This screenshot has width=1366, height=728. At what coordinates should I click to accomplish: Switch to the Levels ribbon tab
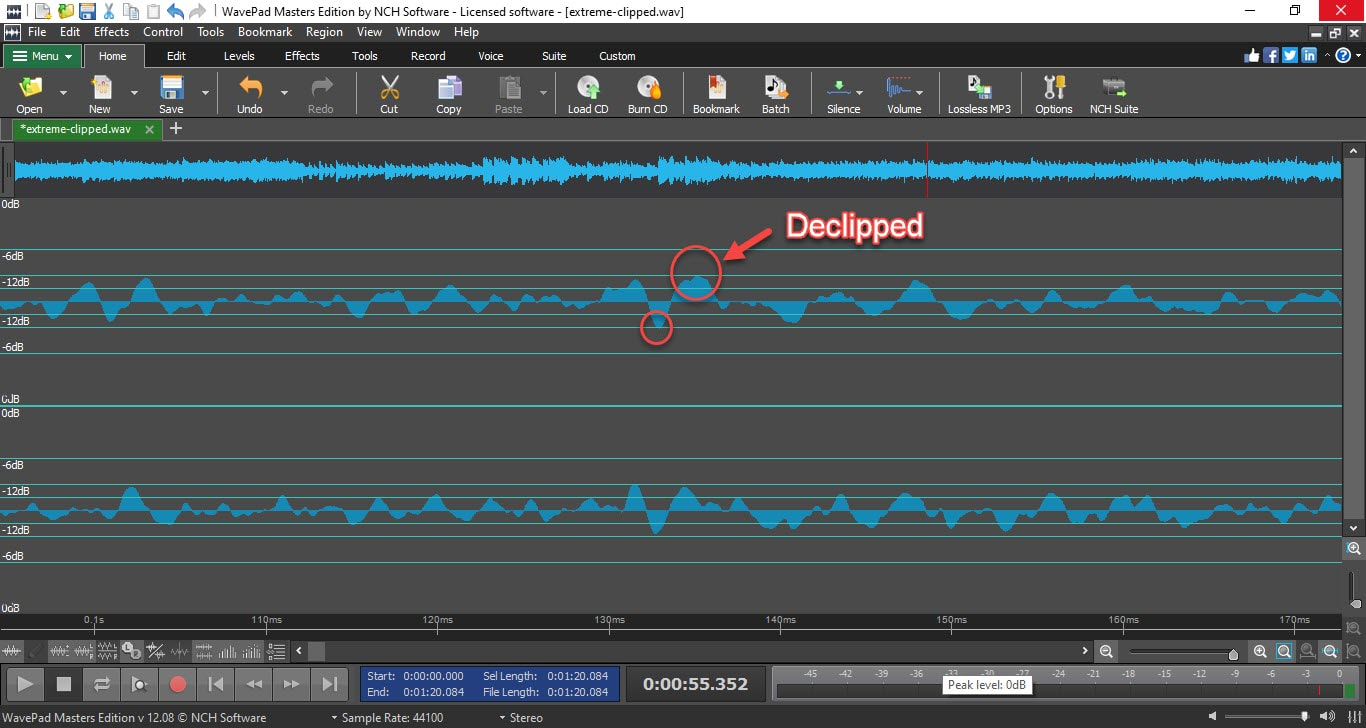(x=239, y=56)
